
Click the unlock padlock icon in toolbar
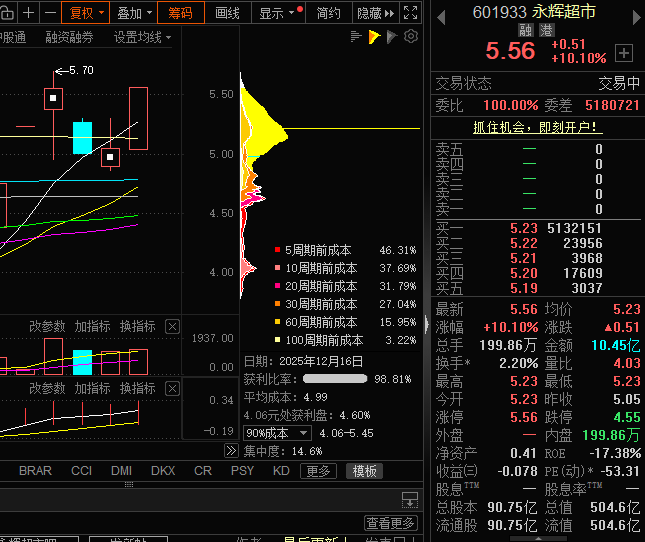7,13
